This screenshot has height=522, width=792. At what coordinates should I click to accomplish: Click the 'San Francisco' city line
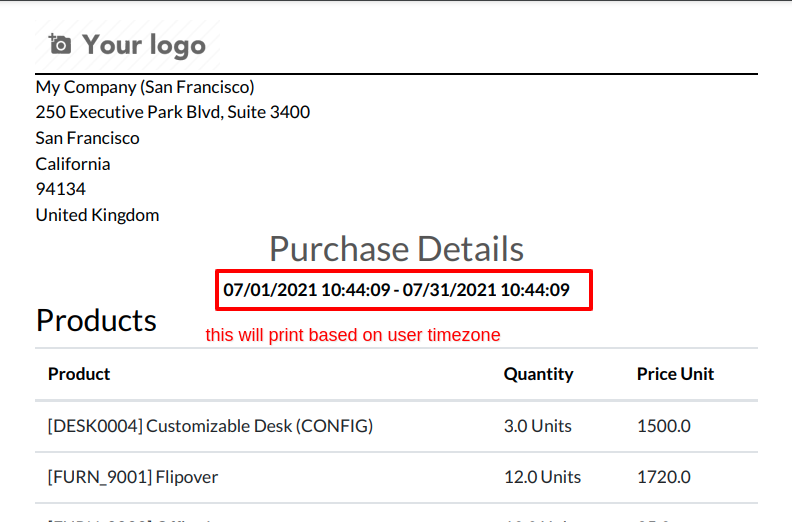click(x=87, y=138)
